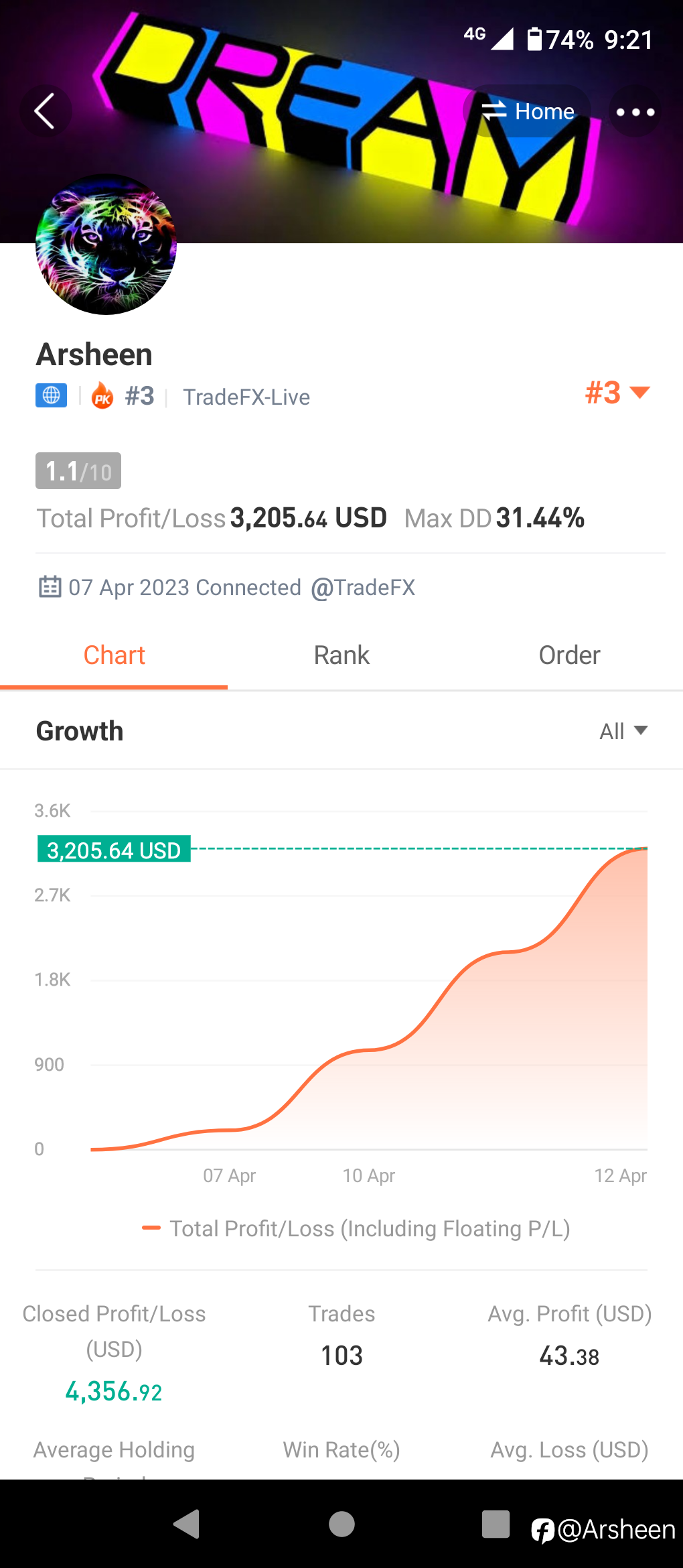Tap the globe icon under Arsheen

[x=51, y=395]
